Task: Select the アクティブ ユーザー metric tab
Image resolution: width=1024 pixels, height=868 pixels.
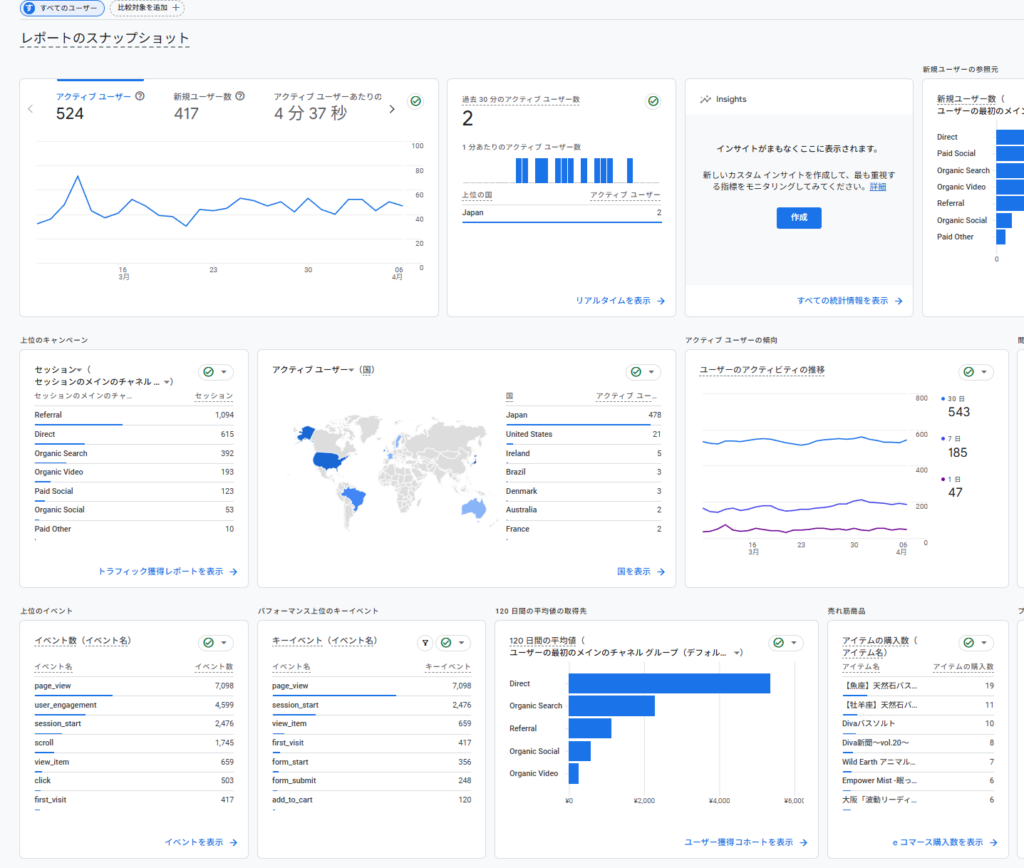Action: tap(94, 97)
